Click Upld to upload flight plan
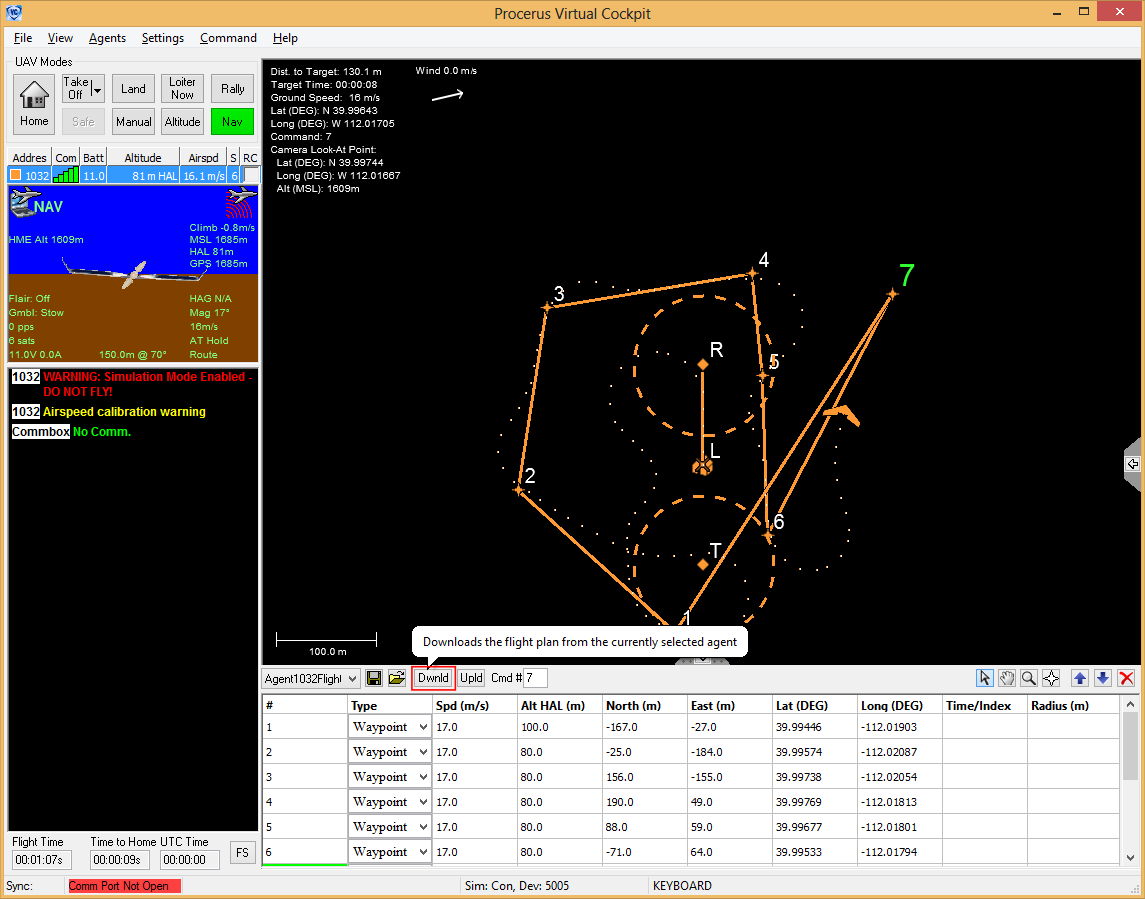Screen dimensions: 1145x899 [x=472, y=678]
